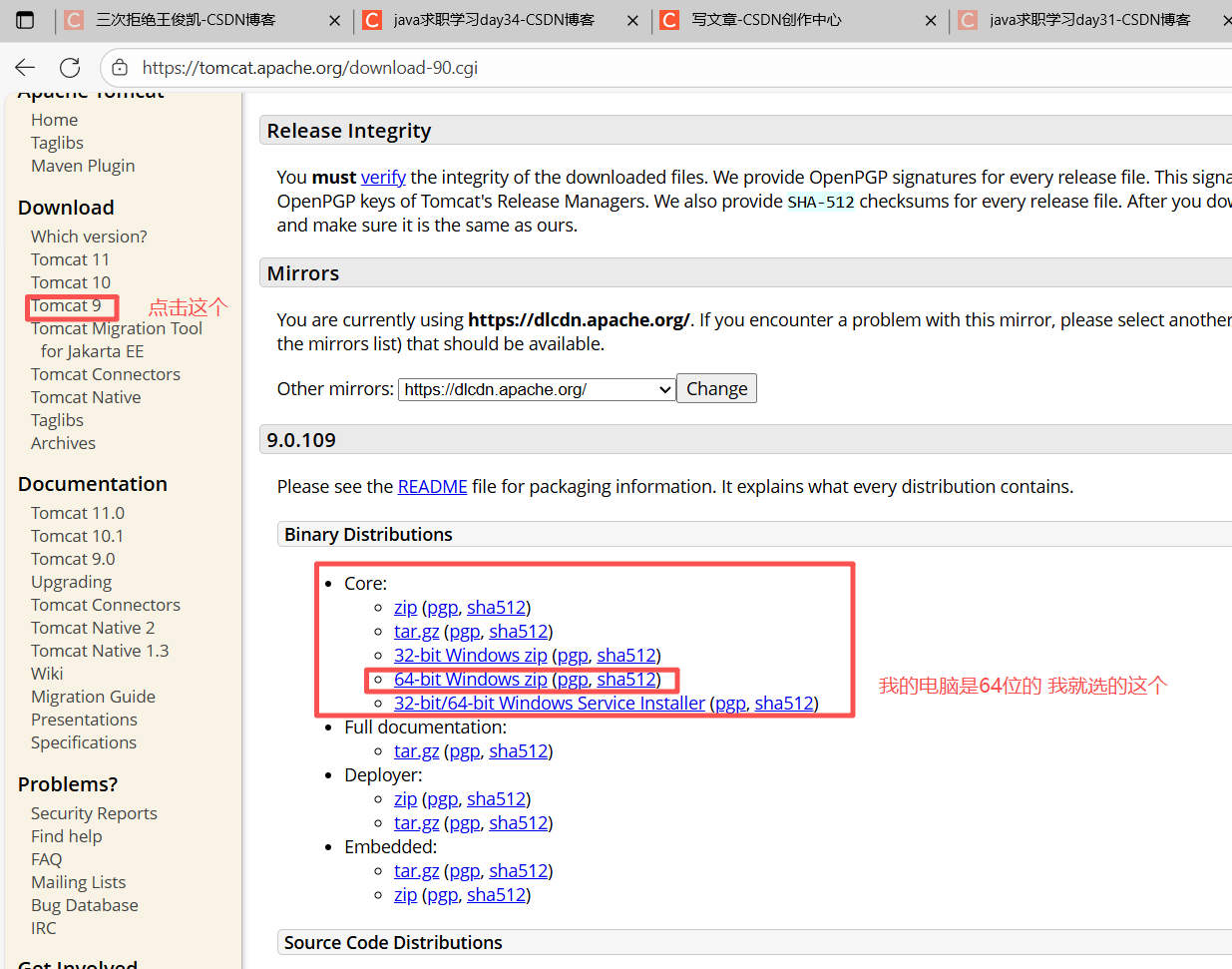The height and width of the screenshot is (969, 1232).
Task: Download the 64-bit Windows zip
Action: click(470, 679)
